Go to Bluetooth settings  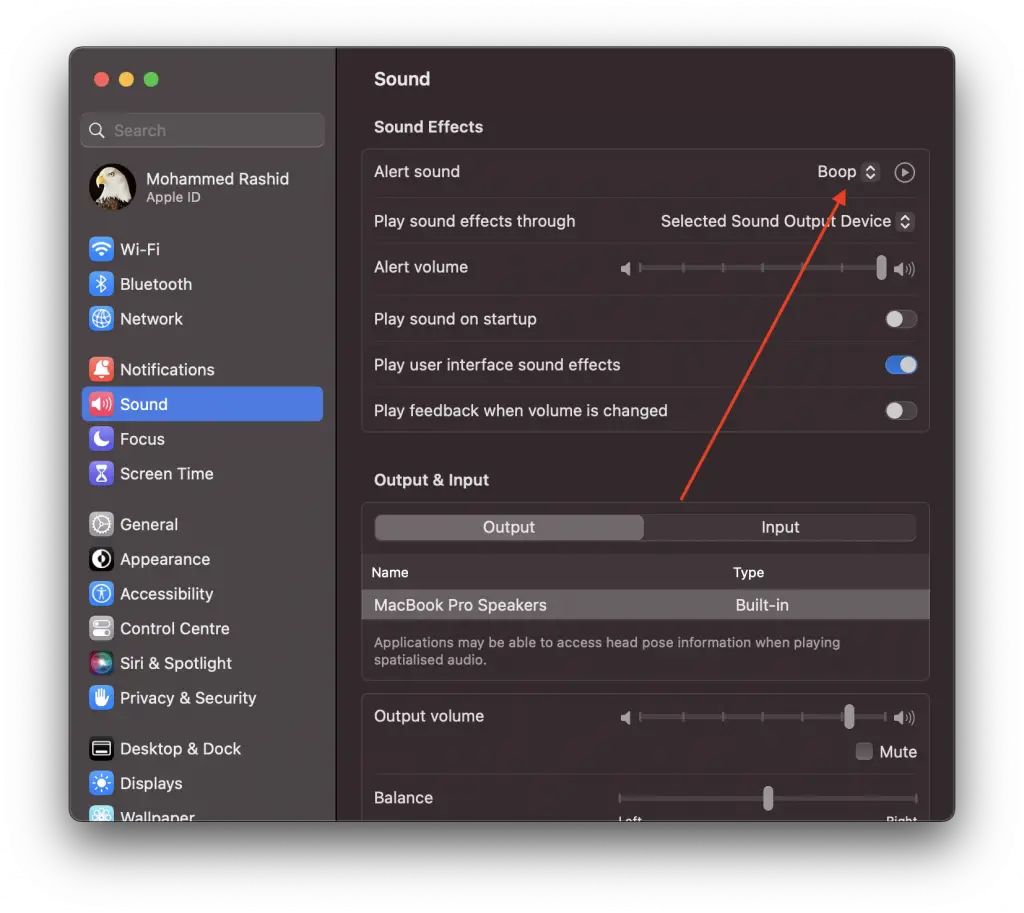point(202,284)
